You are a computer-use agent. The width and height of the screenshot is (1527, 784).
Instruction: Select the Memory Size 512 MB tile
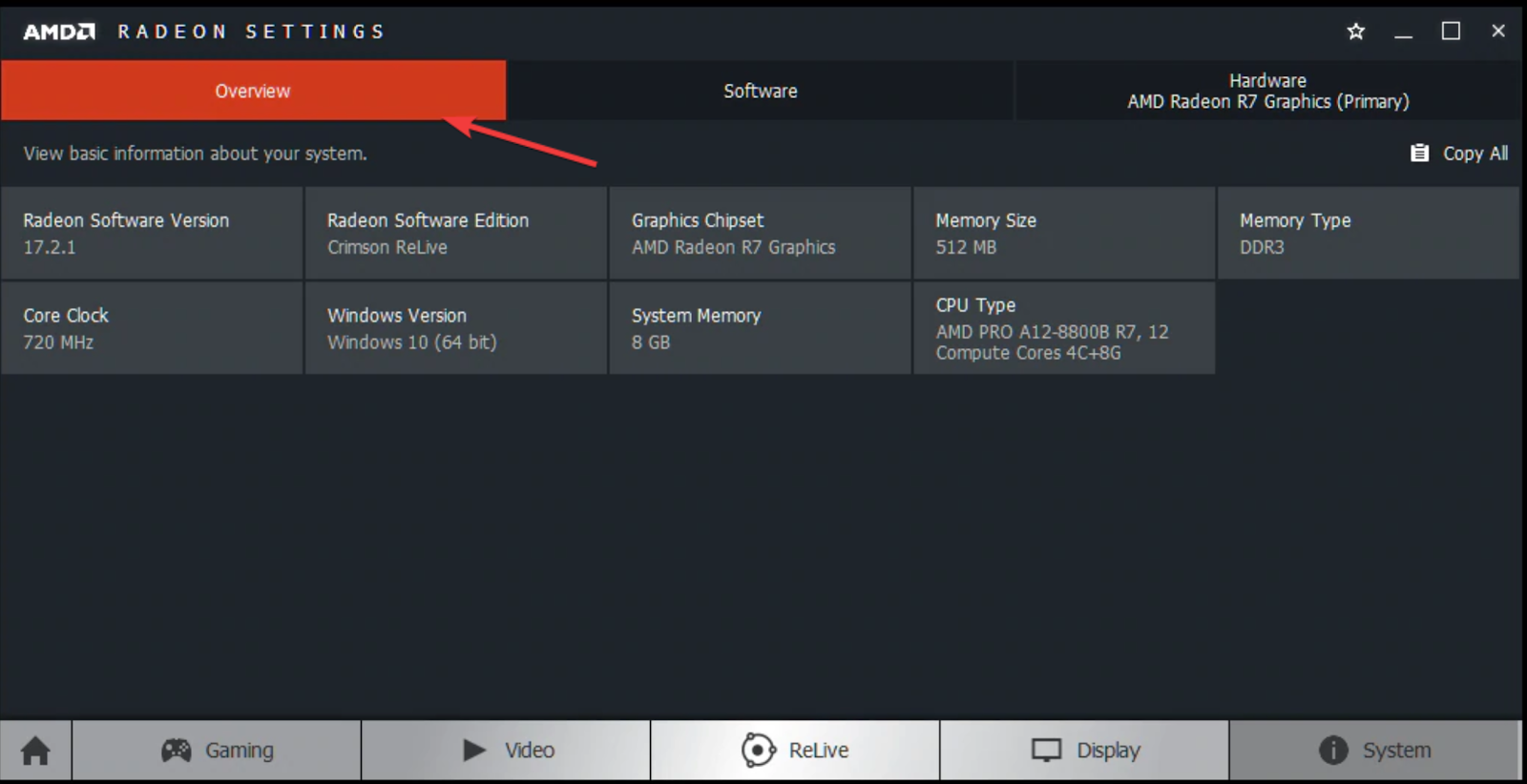click(x=1064, y=233)
